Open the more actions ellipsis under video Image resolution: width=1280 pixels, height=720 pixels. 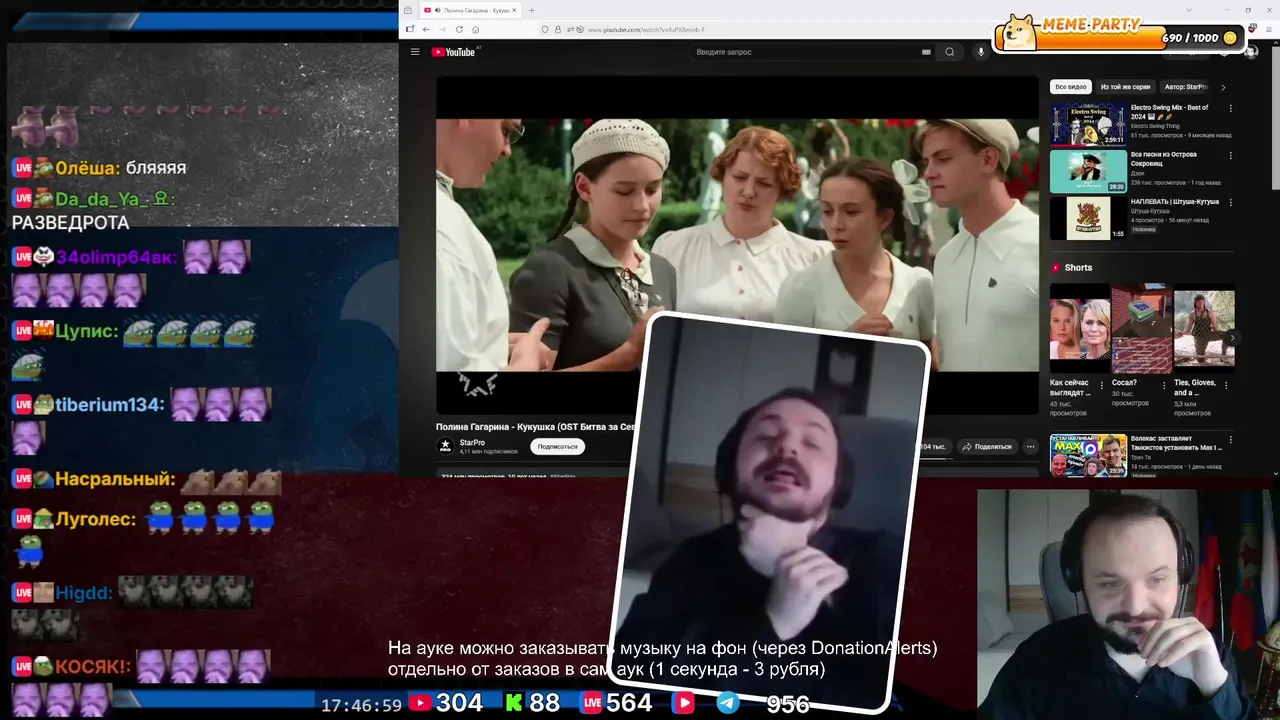pos(1030,447)
